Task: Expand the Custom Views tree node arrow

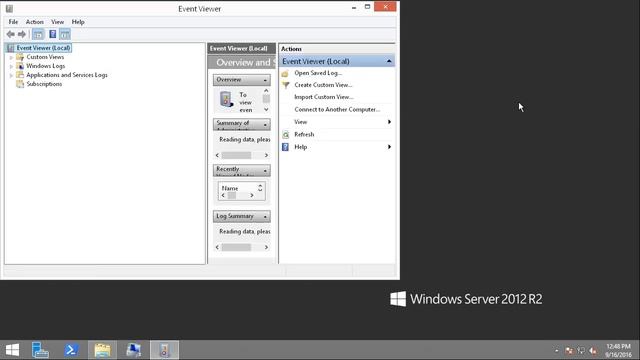Action: [11, 58]
